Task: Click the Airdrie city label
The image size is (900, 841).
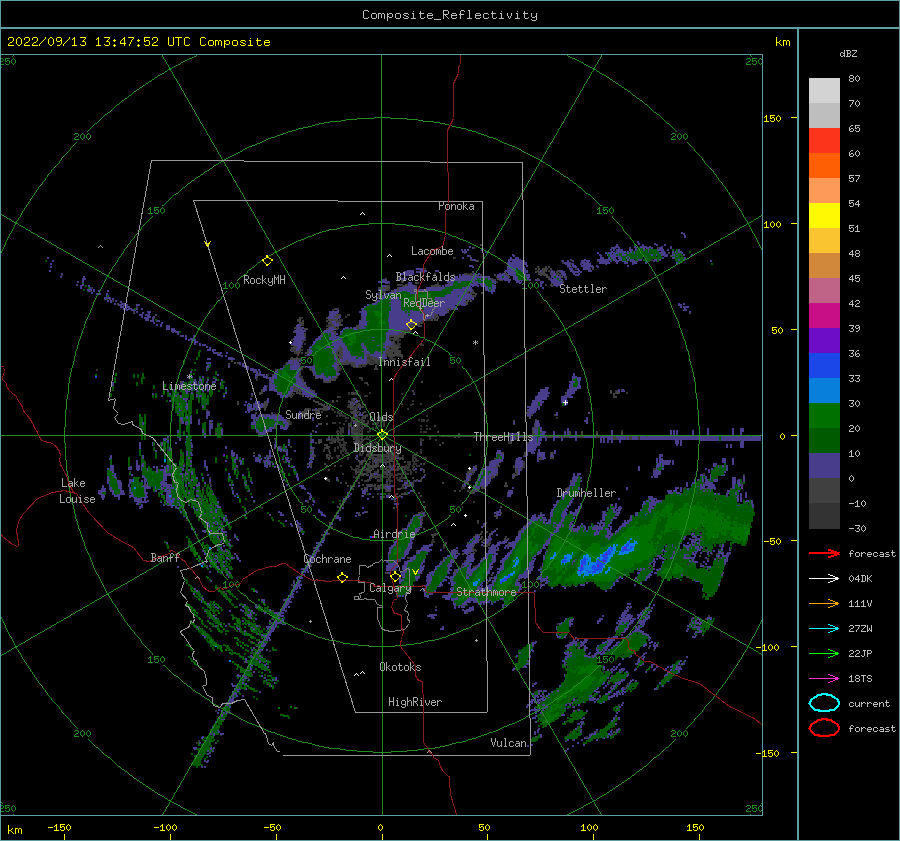Action: (394, 534)
